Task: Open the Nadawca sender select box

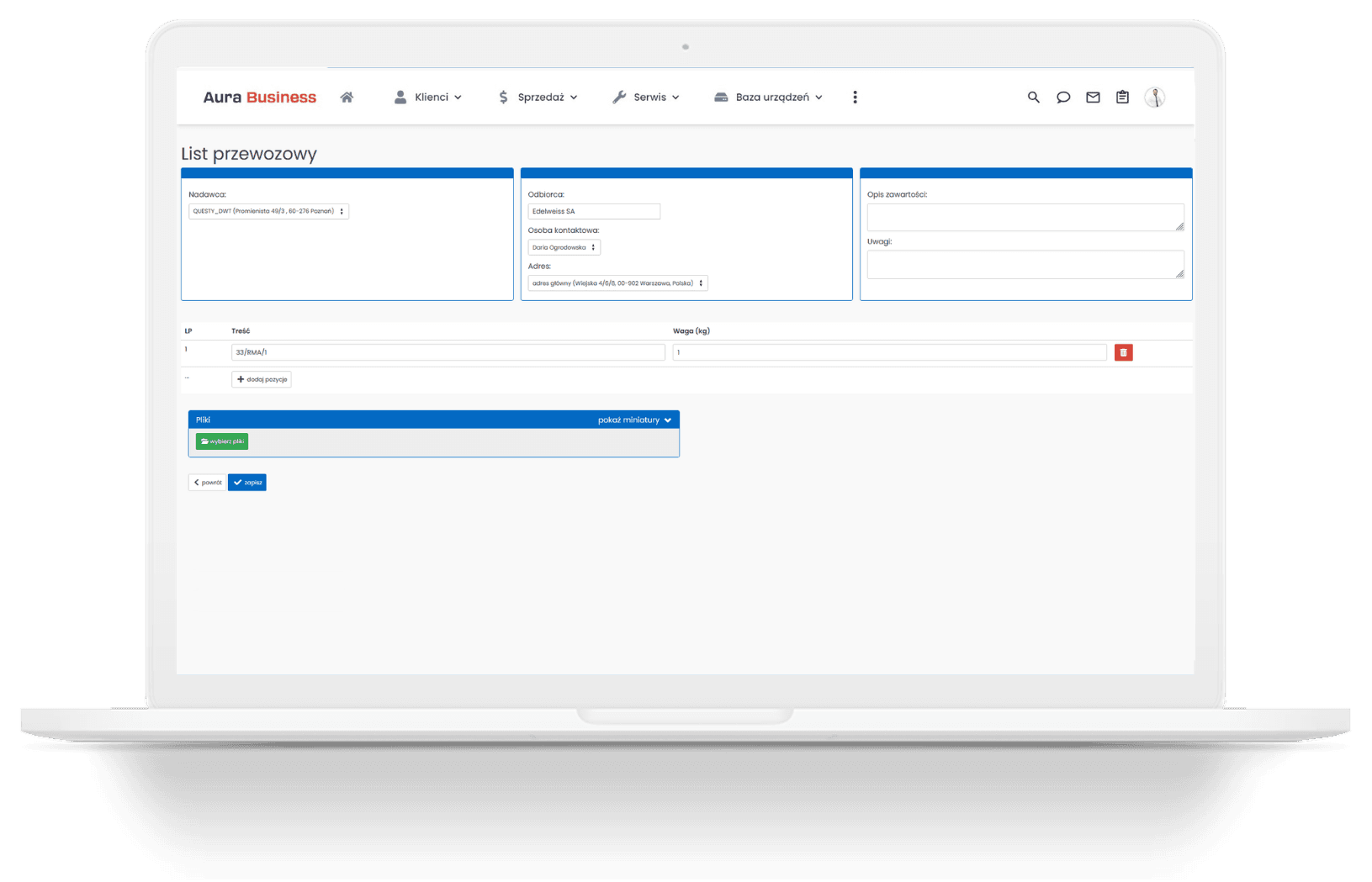Action: click(268, 212)
